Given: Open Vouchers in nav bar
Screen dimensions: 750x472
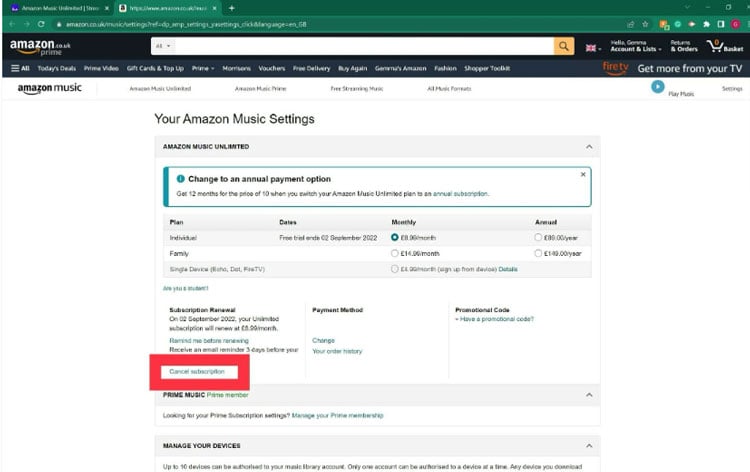Looking at the screenshot, I should click(272, 68).
